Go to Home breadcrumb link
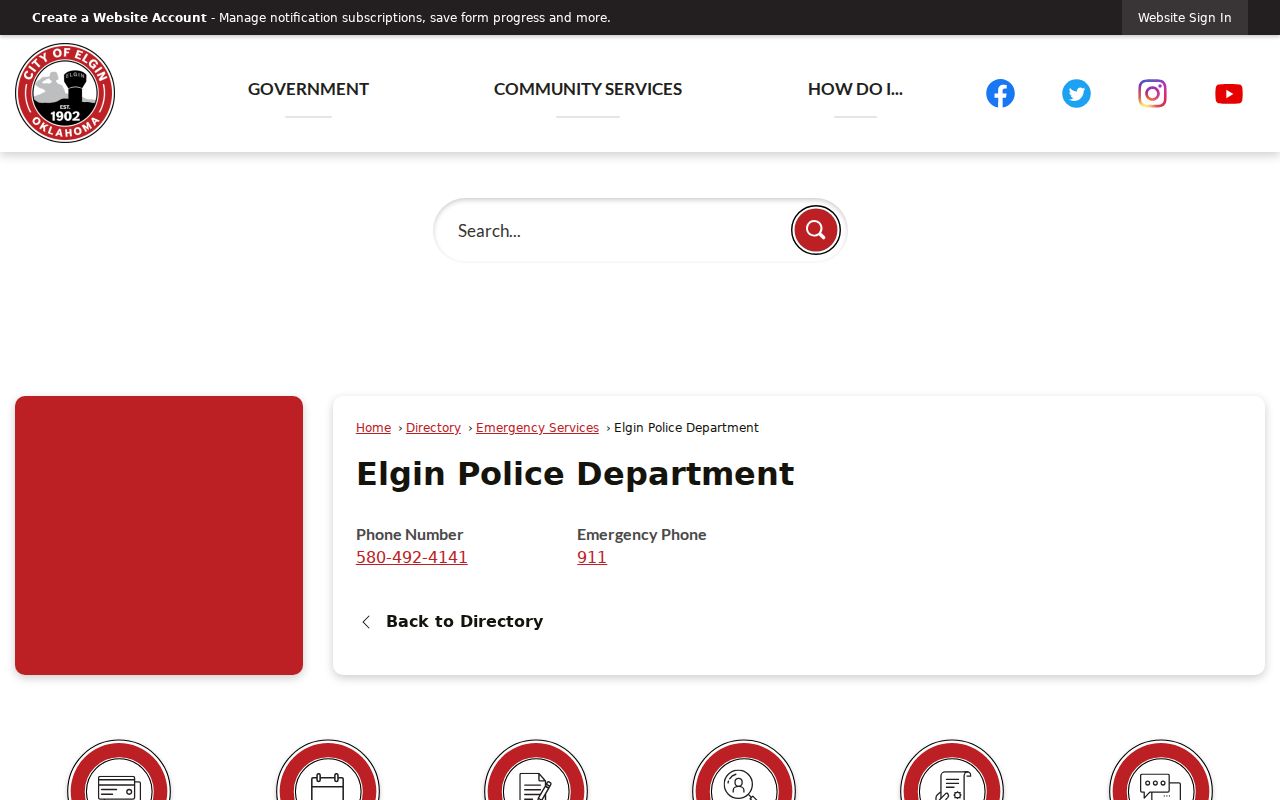The image size is (1280, 800). pyautogui.click(x=373, y=428)
